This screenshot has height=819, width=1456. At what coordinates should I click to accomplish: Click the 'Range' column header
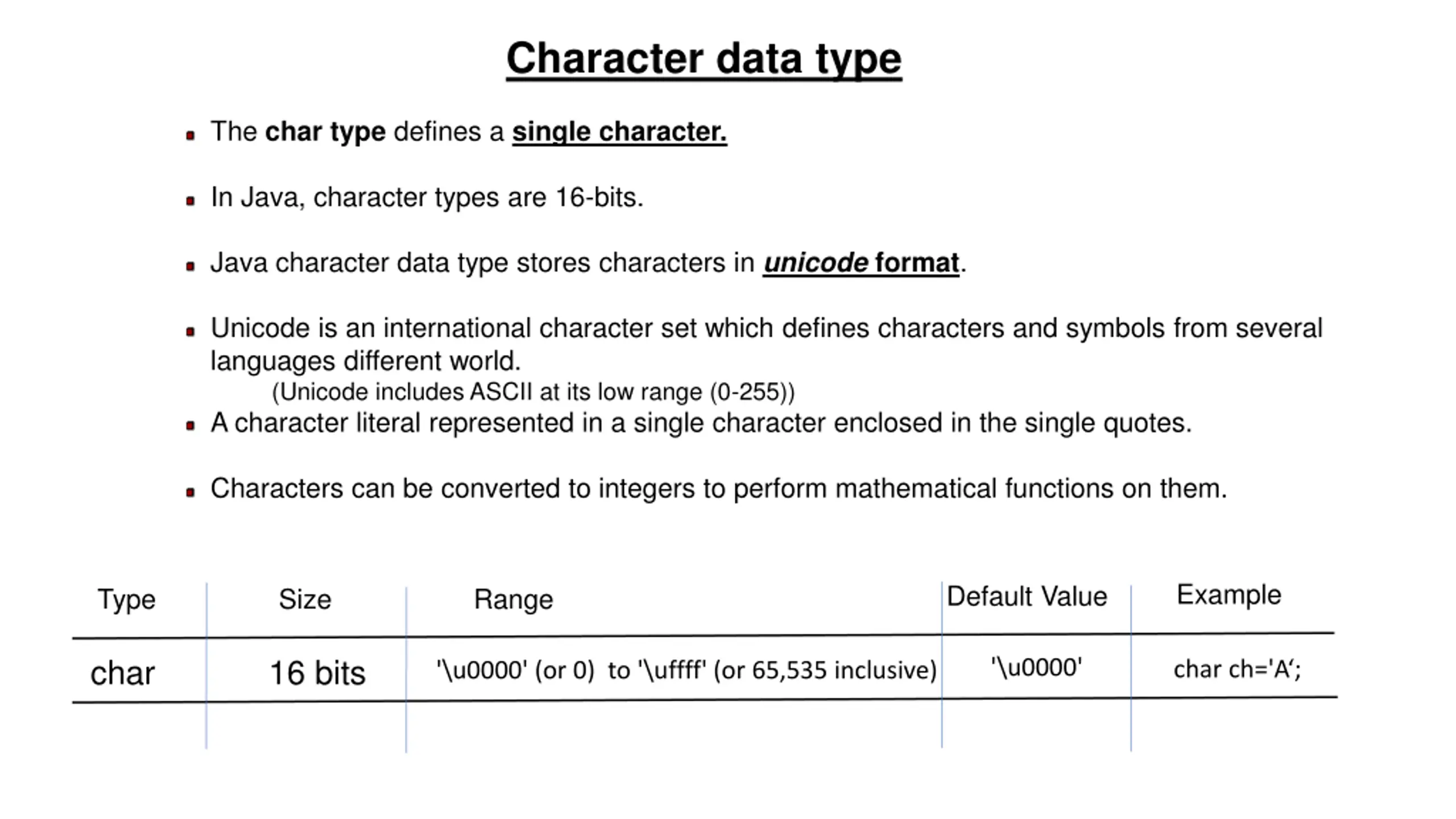click(514, 601)
